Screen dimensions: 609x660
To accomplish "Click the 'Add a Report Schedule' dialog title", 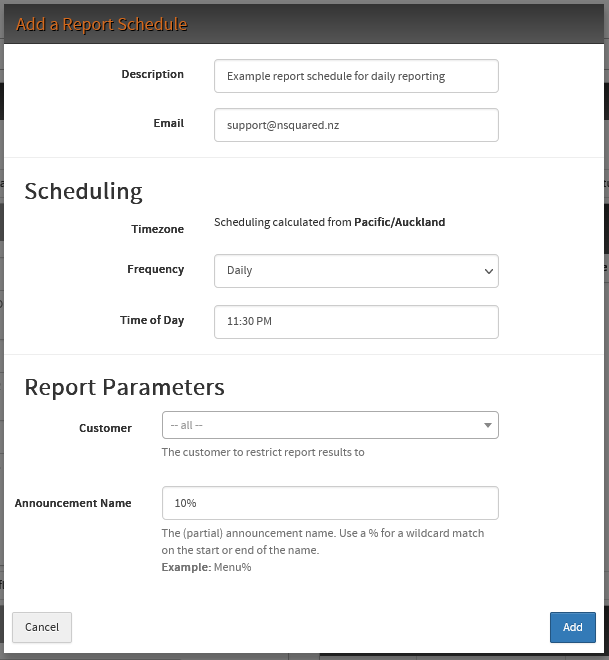I will tap(101, 24).
